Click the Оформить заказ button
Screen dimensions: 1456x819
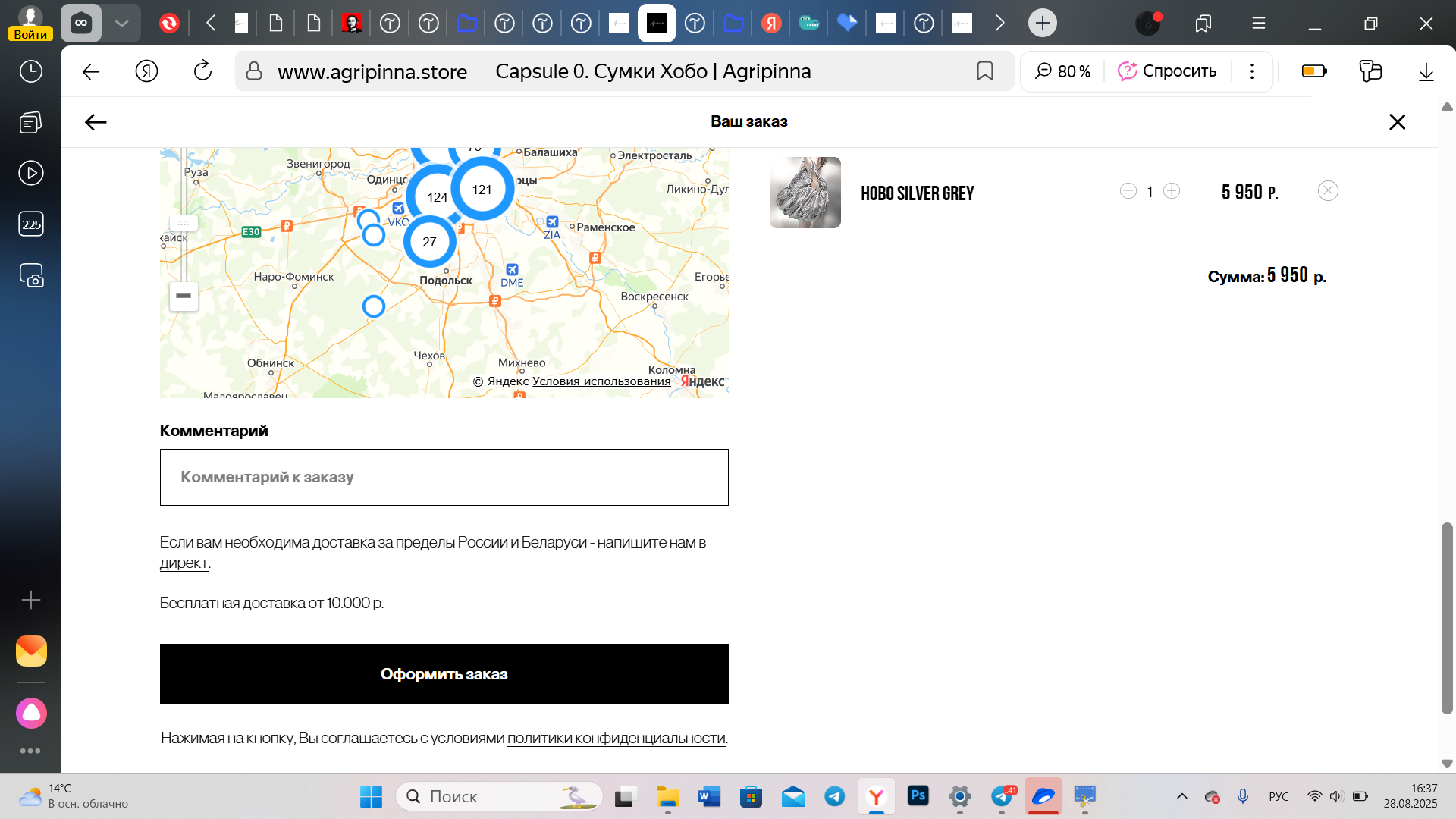tap(444, 674)
